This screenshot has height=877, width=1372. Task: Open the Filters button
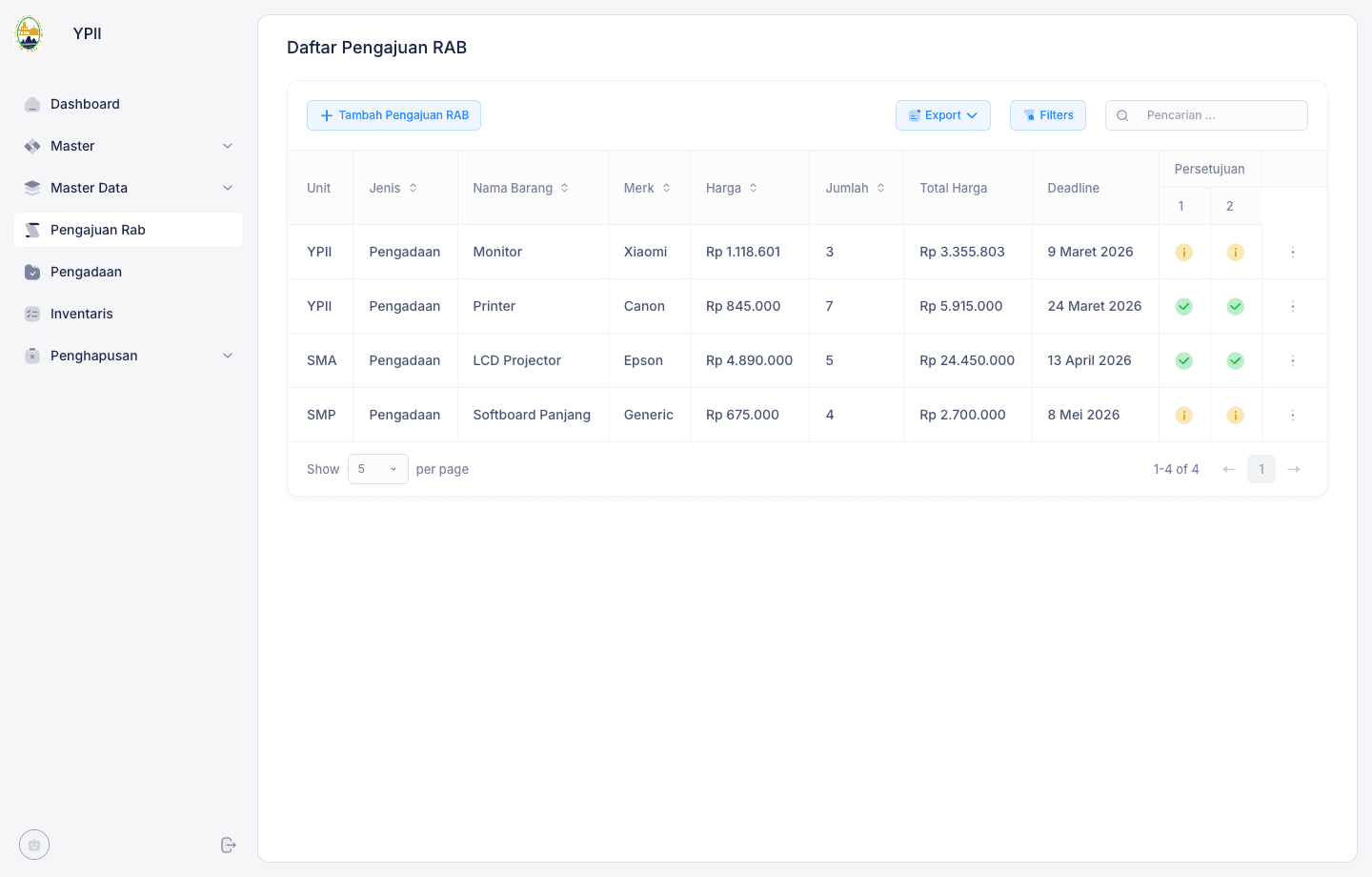click(x=1048, y=115)
